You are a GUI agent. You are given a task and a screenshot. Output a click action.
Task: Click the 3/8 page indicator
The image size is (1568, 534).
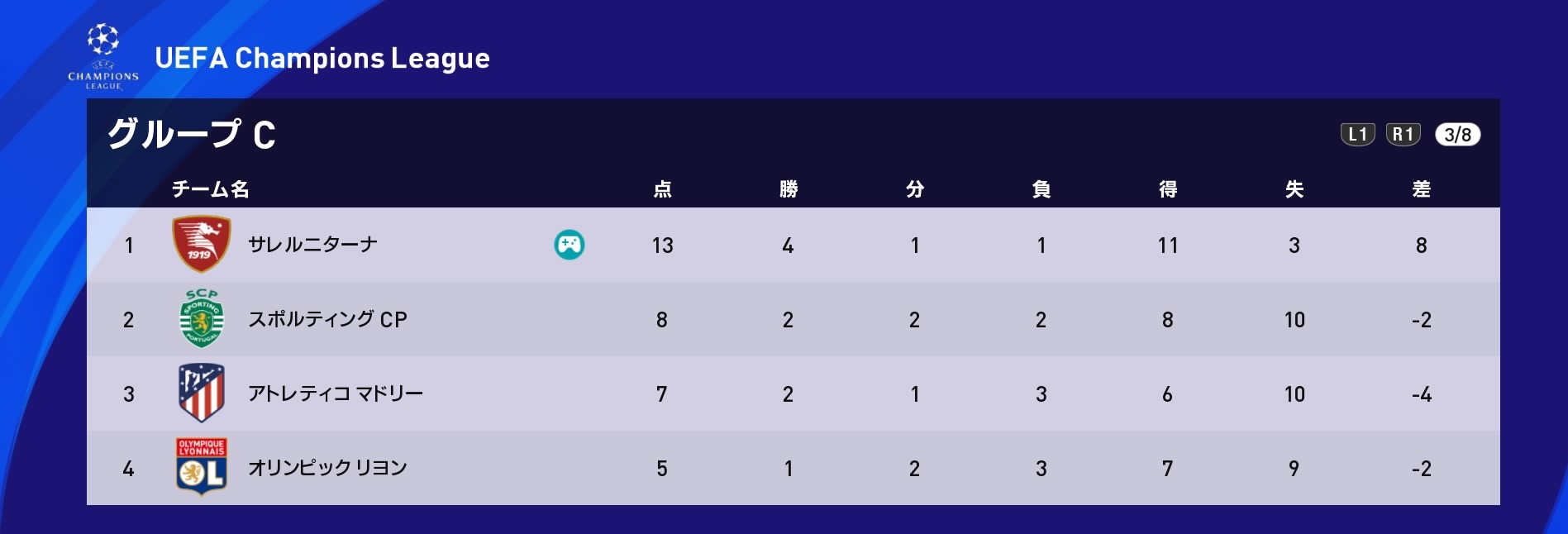click(1458, 135)
